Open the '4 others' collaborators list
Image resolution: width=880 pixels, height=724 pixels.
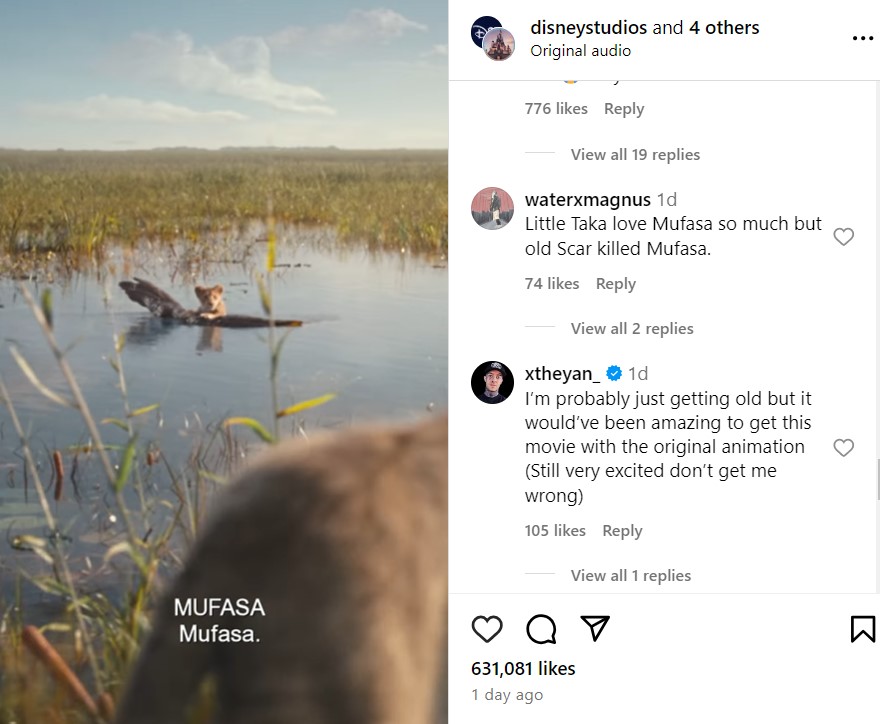click(724, 28)
